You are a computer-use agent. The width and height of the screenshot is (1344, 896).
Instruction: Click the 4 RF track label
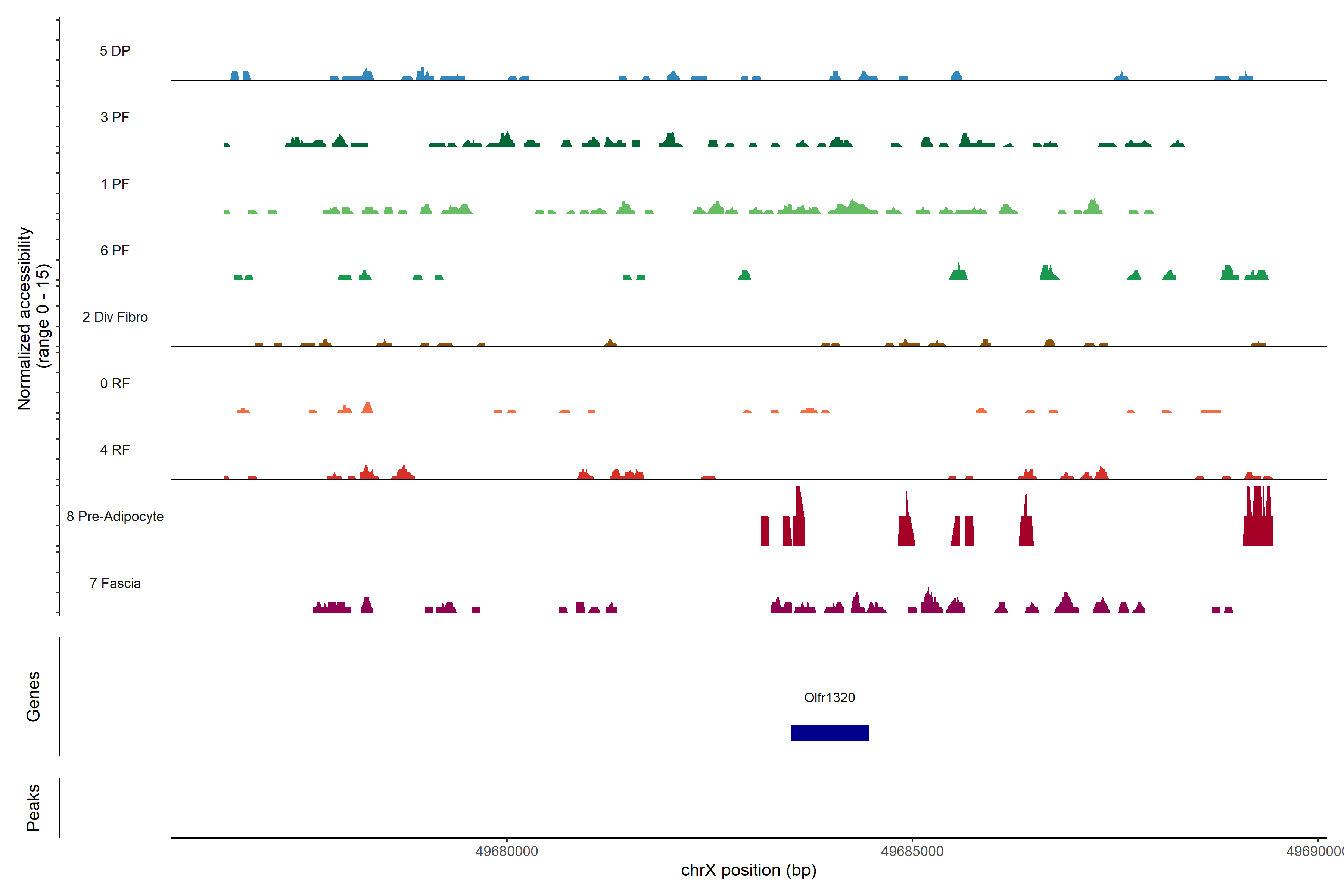tap(115, 450)
